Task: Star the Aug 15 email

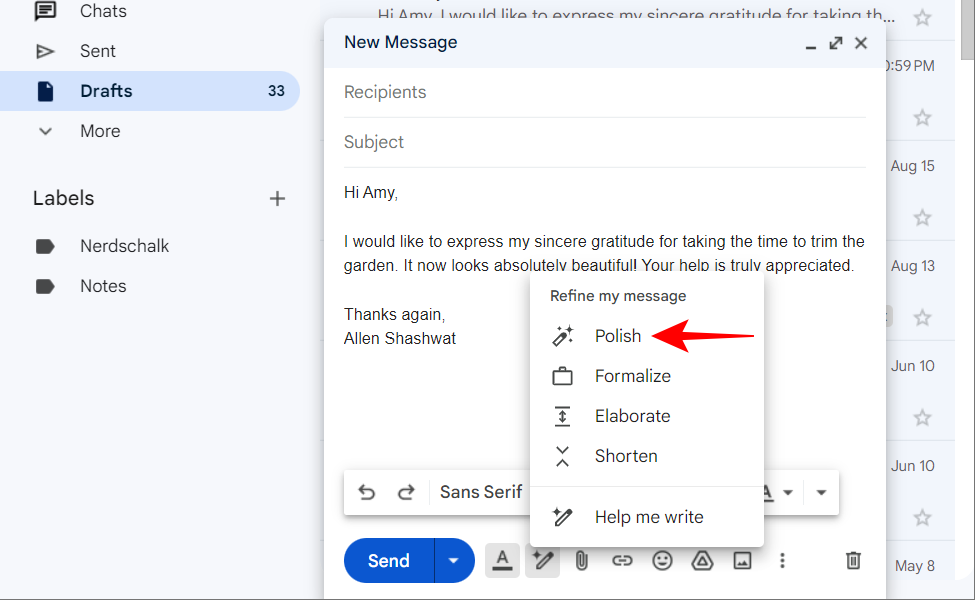Action: point(922,217)
